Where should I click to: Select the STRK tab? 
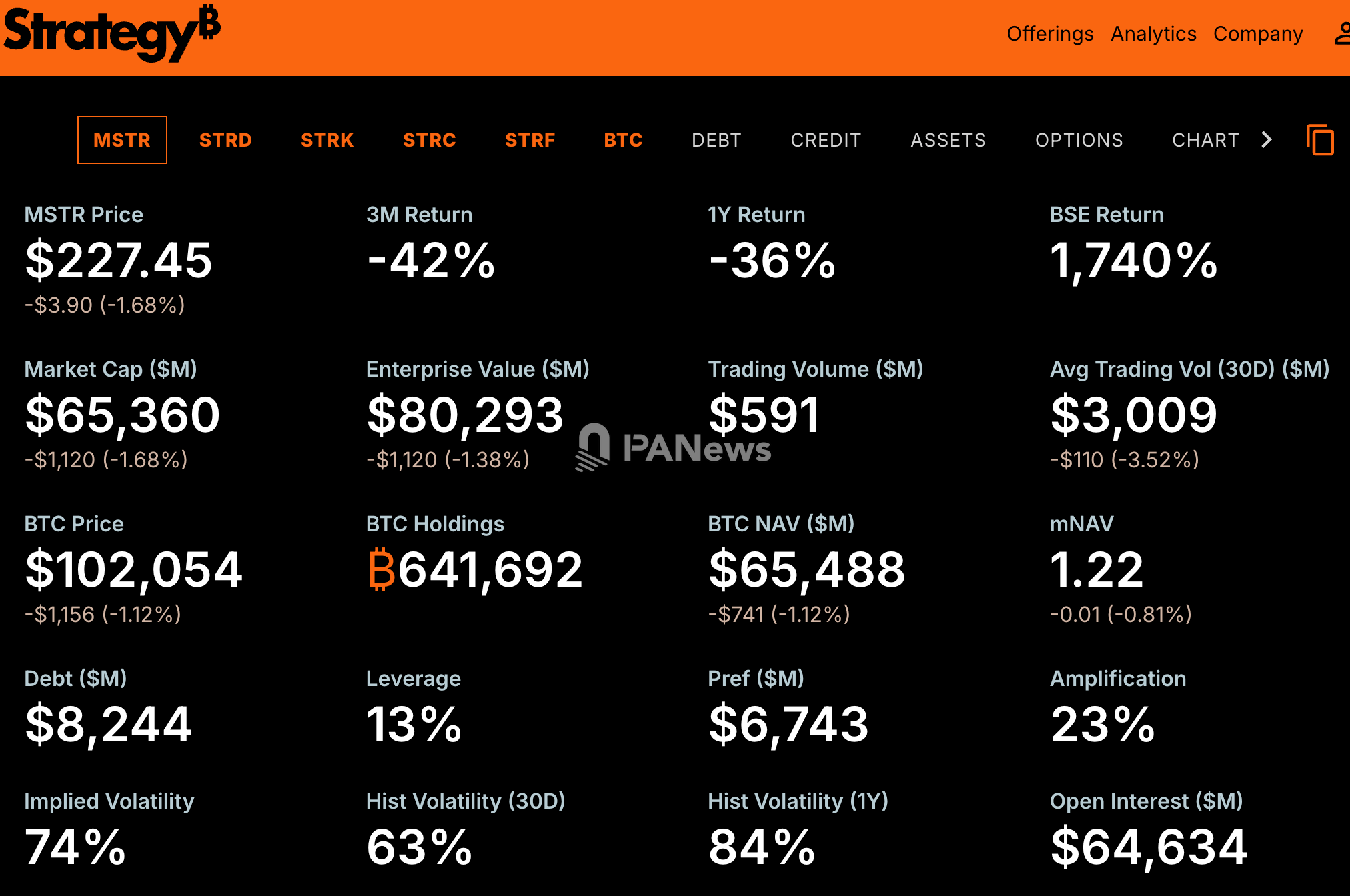[327, 140]
